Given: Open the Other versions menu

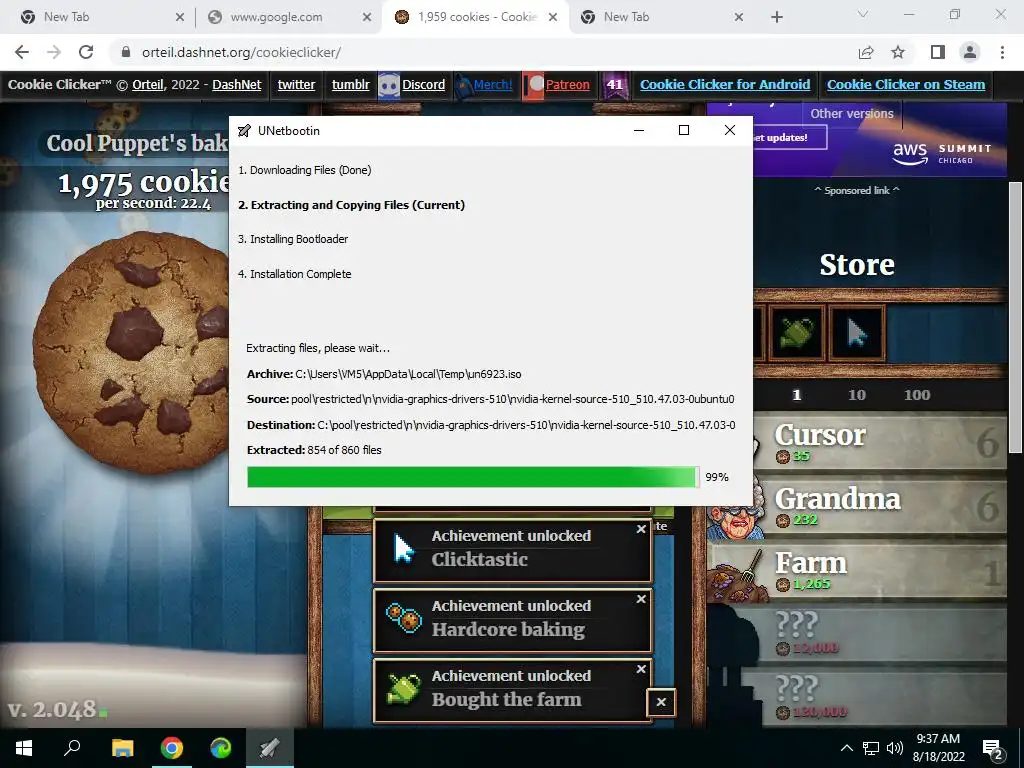Looking at the screenshot, I should point(852,114).
